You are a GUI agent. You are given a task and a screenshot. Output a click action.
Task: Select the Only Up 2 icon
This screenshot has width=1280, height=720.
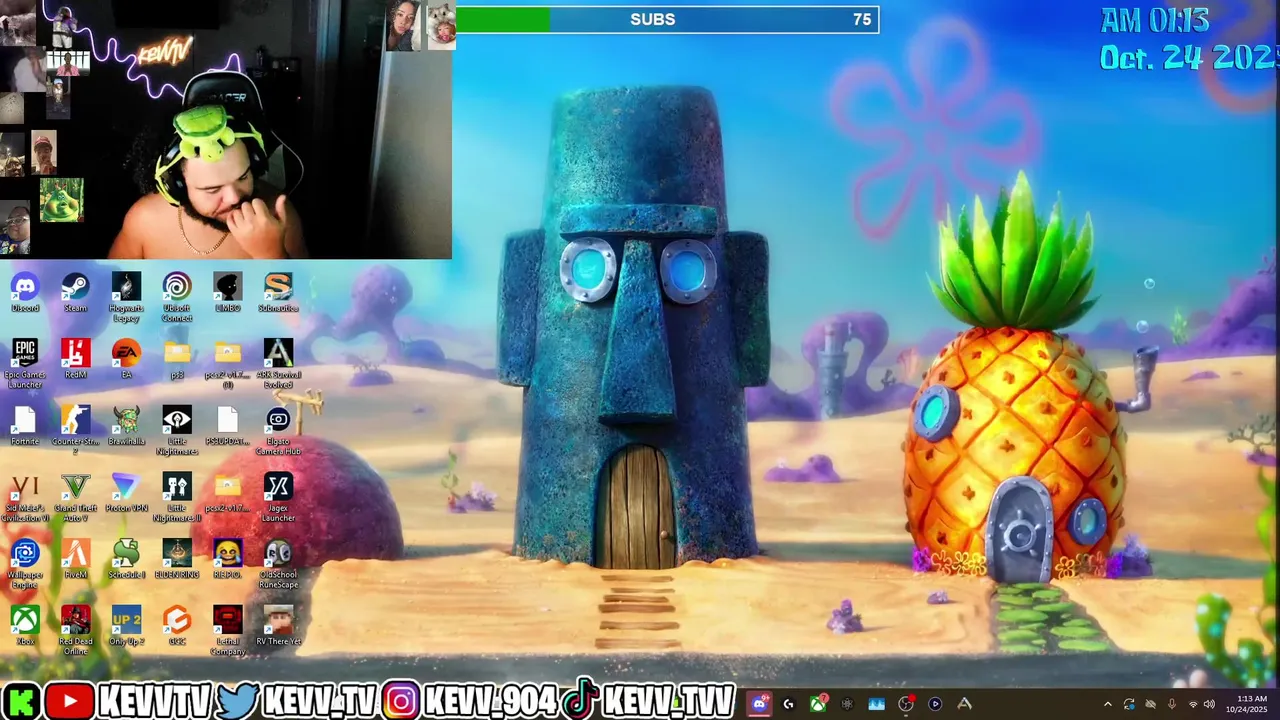point(126,626)
